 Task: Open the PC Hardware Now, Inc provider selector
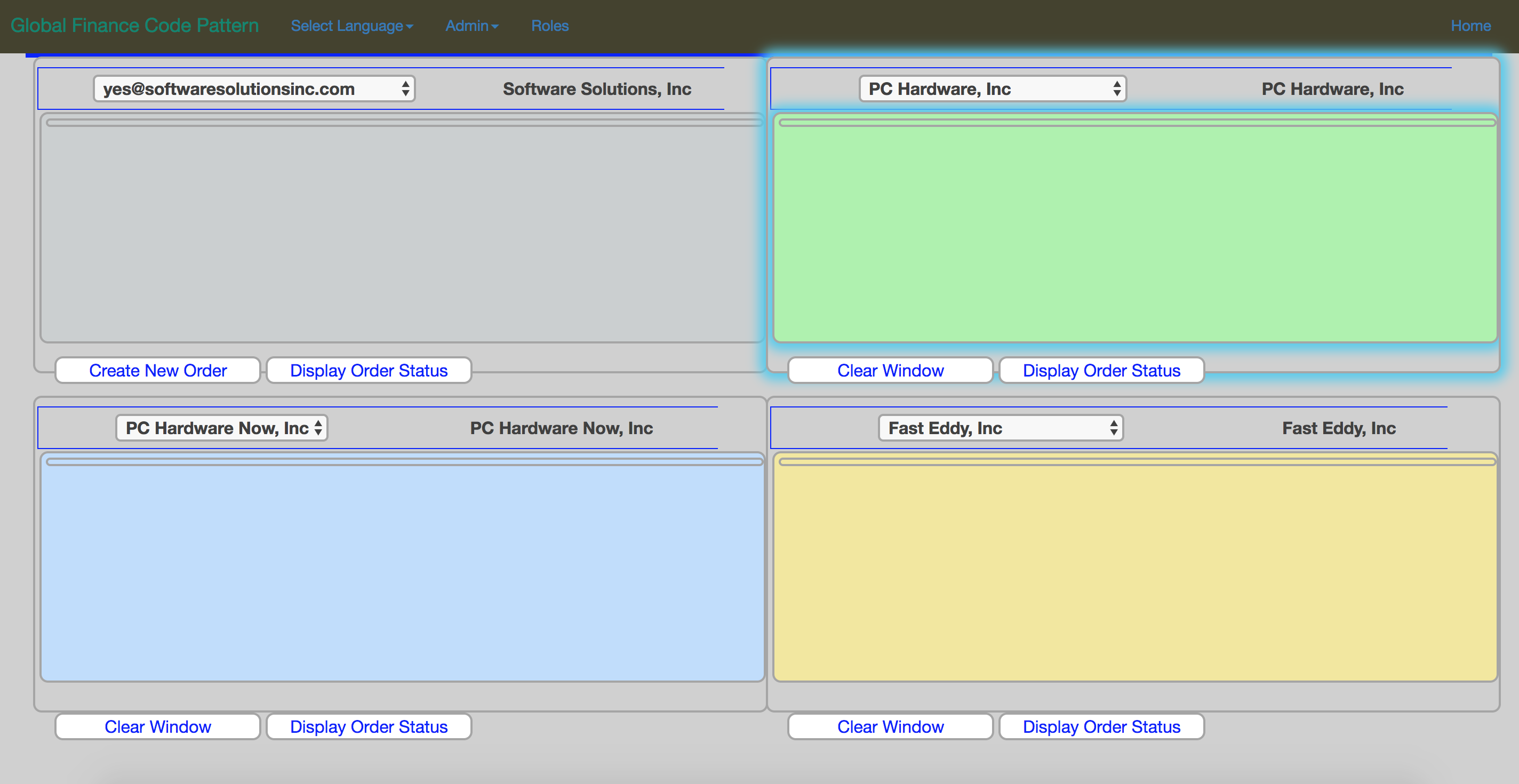pyautogui.click(x=222, y=428)
